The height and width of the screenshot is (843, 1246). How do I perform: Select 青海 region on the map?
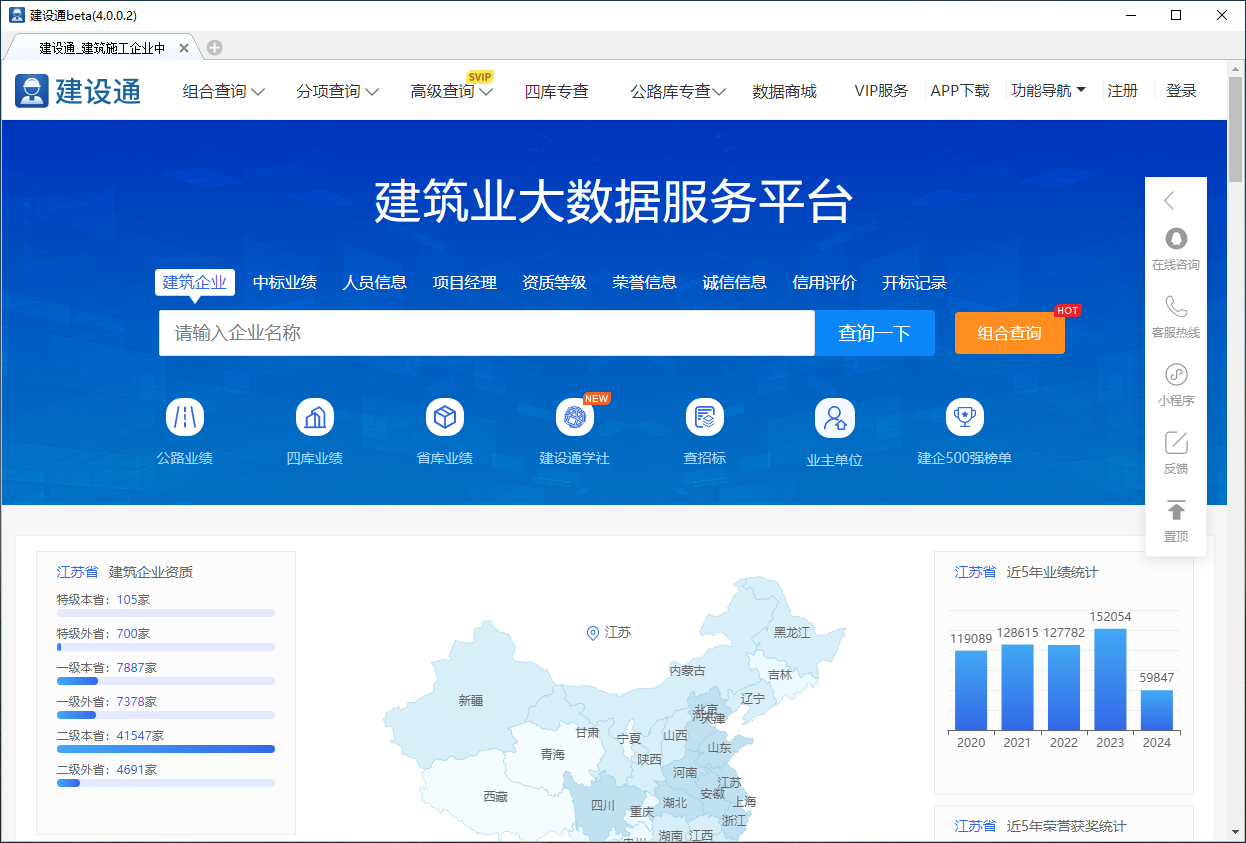pos(553,754)
